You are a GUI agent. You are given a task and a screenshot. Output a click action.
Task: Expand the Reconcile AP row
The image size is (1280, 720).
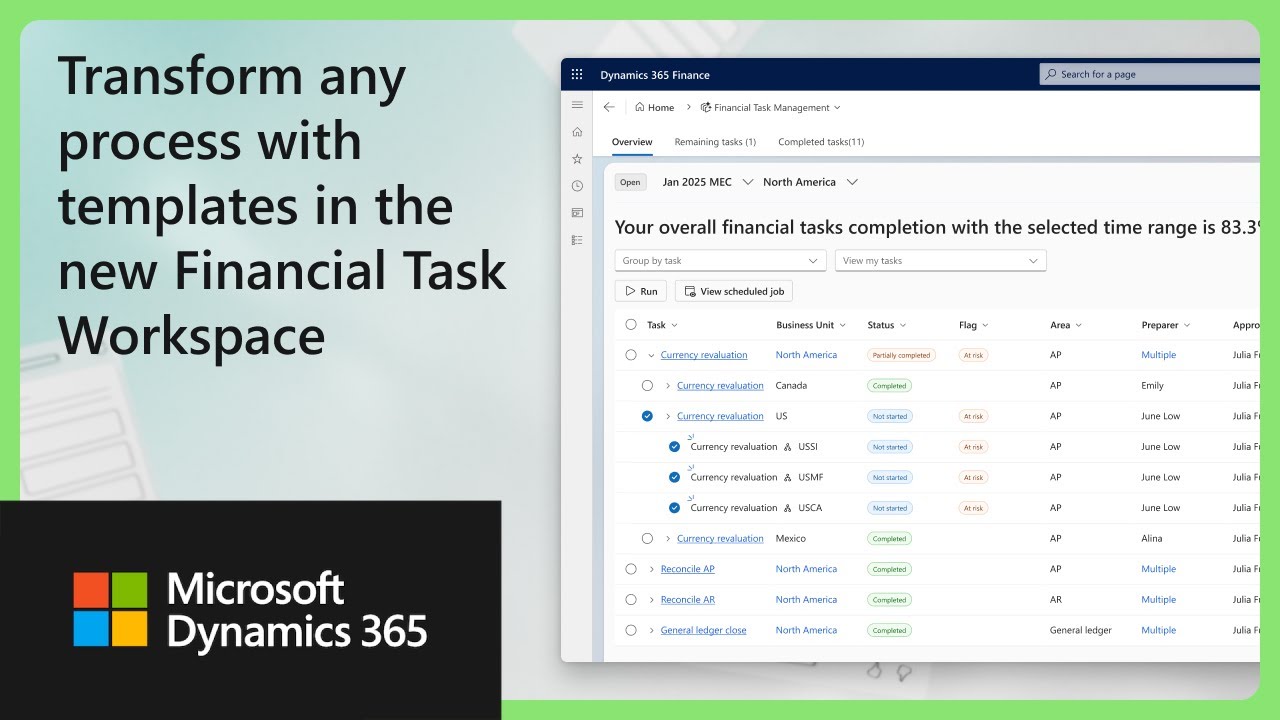652,569
